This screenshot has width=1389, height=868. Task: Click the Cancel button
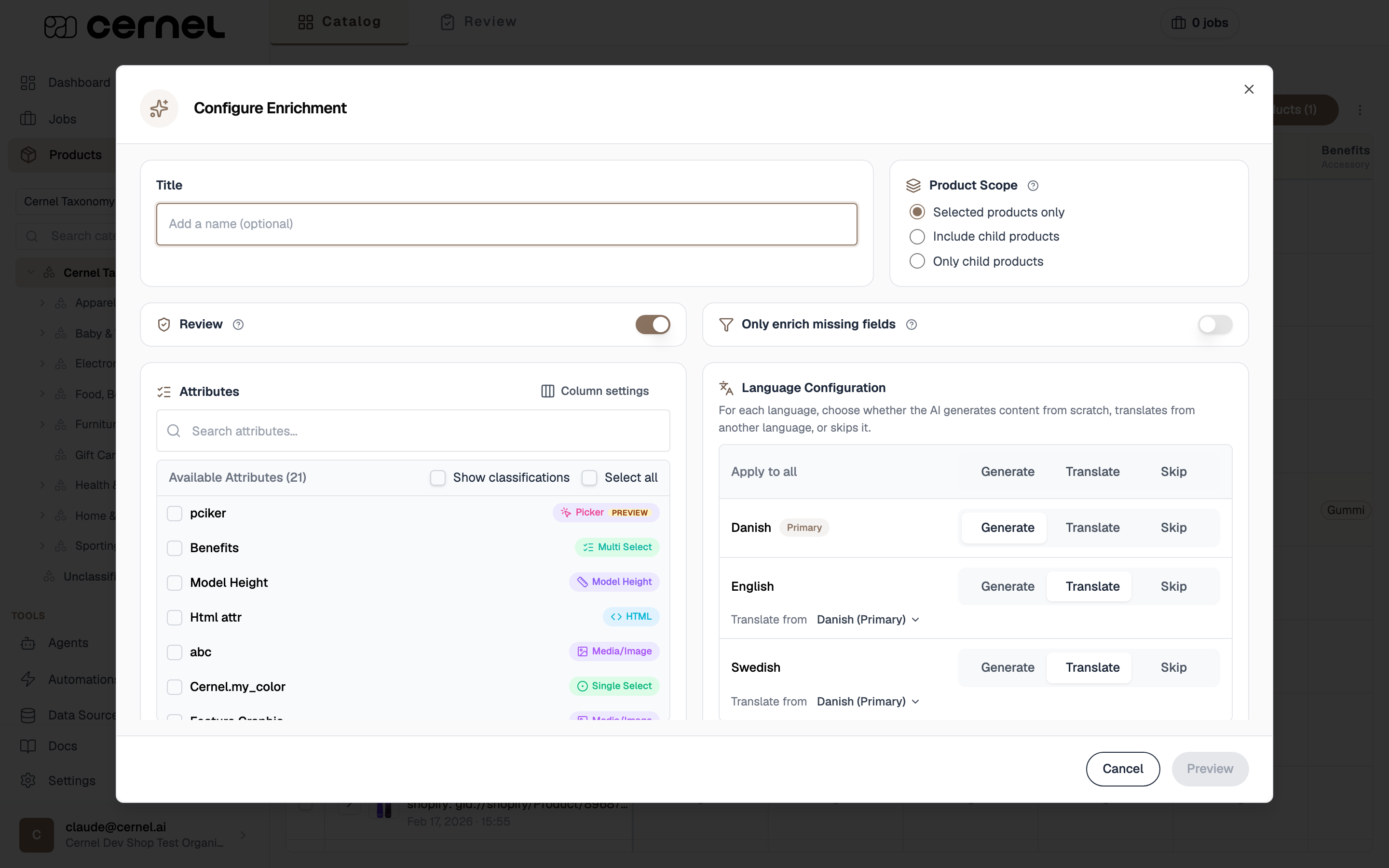(1123, 769)
